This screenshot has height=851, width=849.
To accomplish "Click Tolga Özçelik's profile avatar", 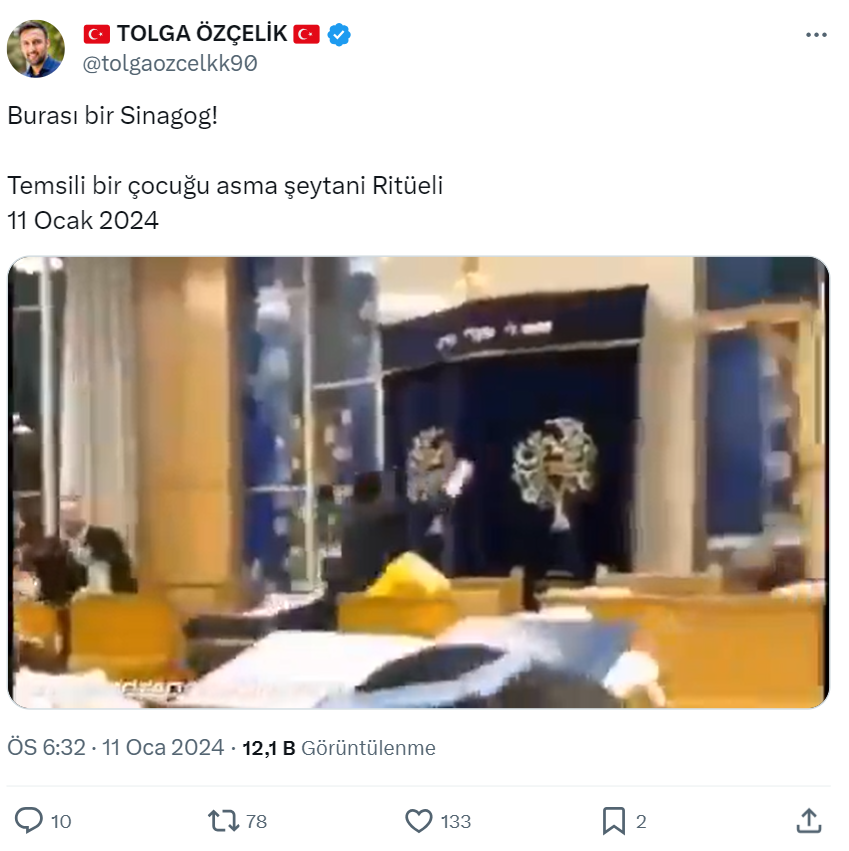I will (x=36, y=49).
